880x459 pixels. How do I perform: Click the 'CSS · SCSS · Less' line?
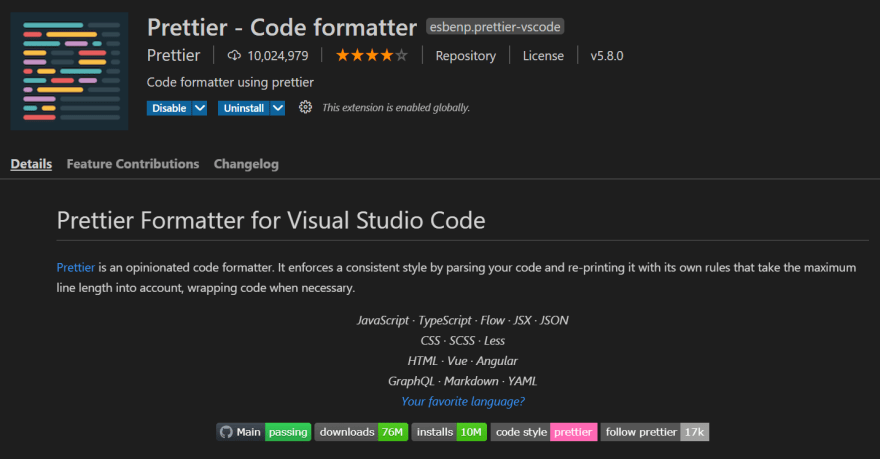click(x=463, y=341)
